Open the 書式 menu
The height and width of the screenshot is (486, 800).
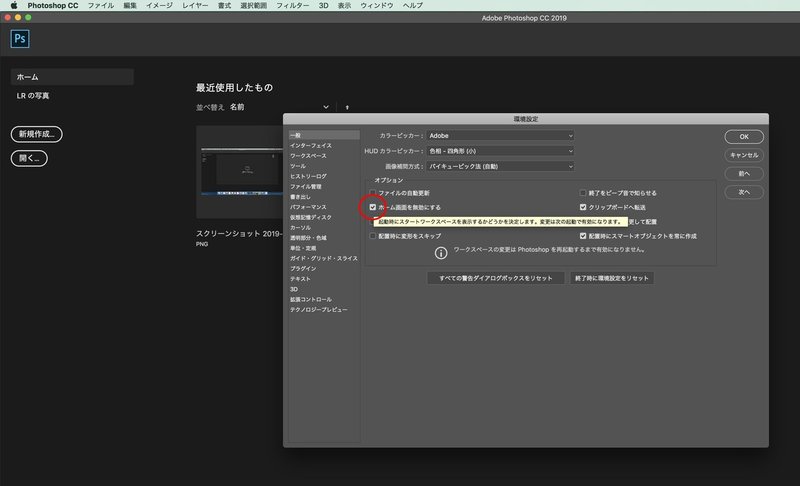point(224,5)
